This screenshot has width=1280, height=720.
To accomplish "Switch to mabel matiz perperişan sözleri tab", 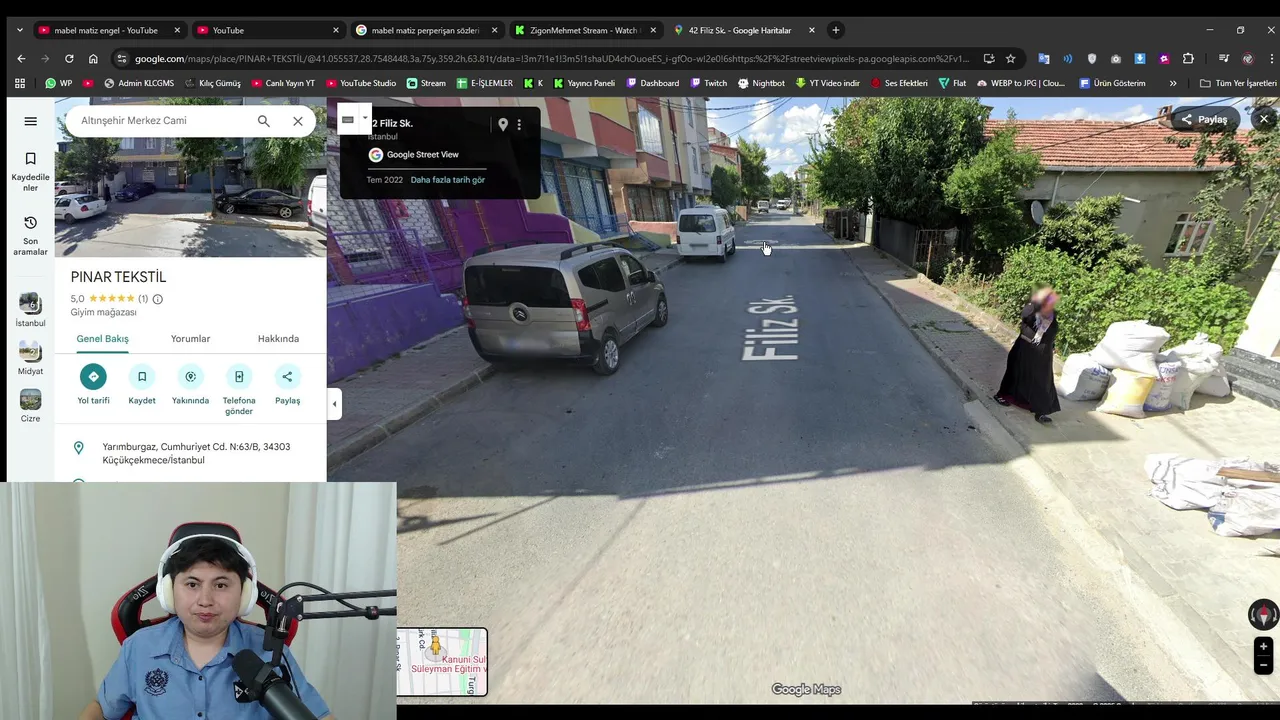I will click(x=425, y=30).
